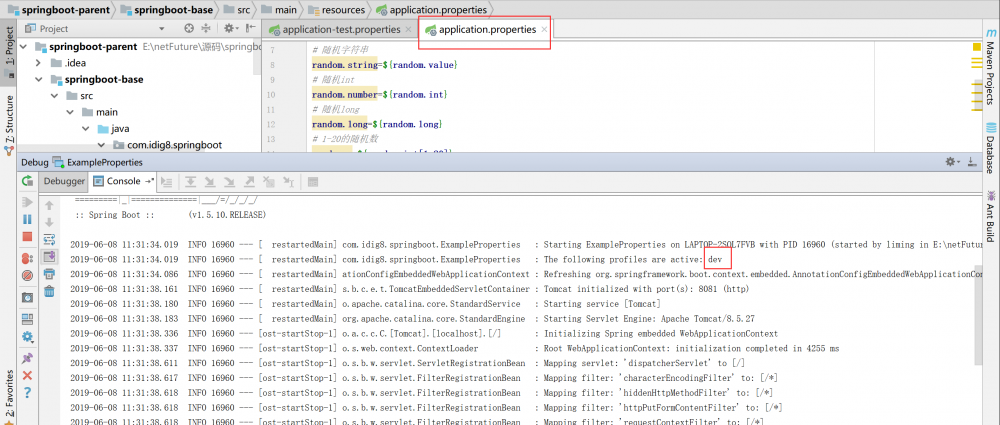Click the resources breadcrumb
Screen dimensions: 1000x425
pos(337,10)
